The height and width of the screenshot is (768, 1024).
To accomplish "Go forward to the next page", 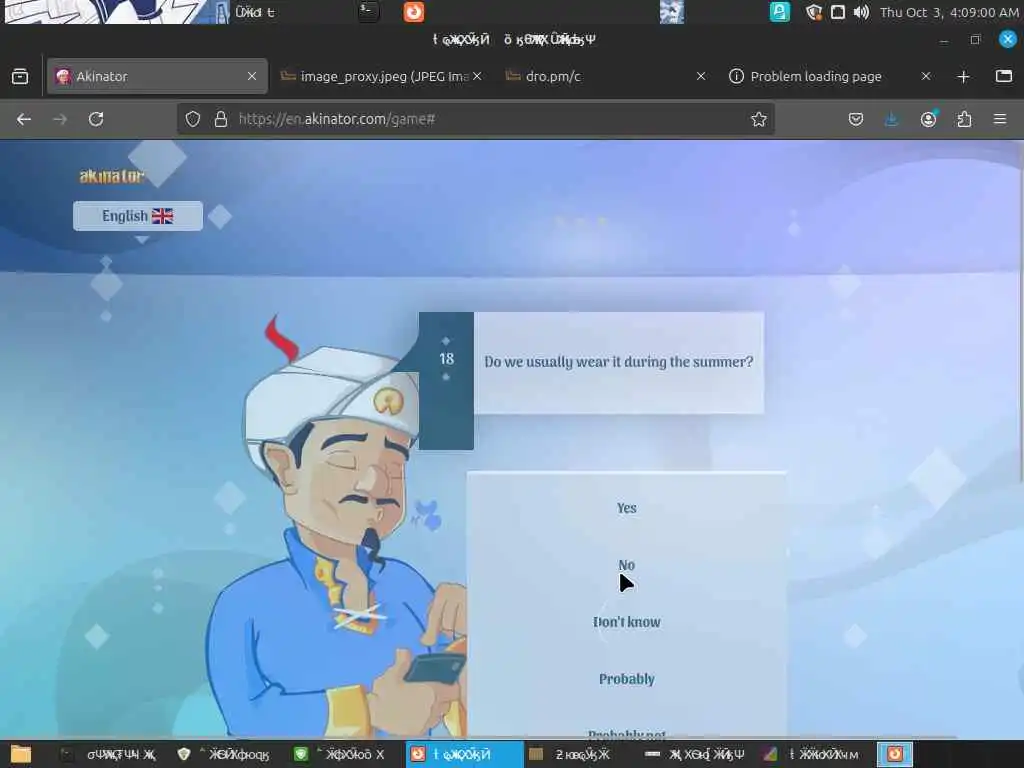I will pyautogui.click(x=60, y=119).
